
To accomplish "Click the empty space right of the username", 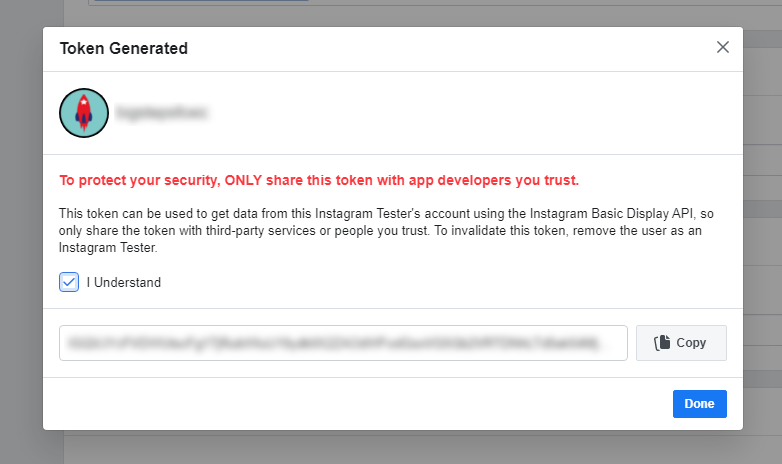I will 480,113.
